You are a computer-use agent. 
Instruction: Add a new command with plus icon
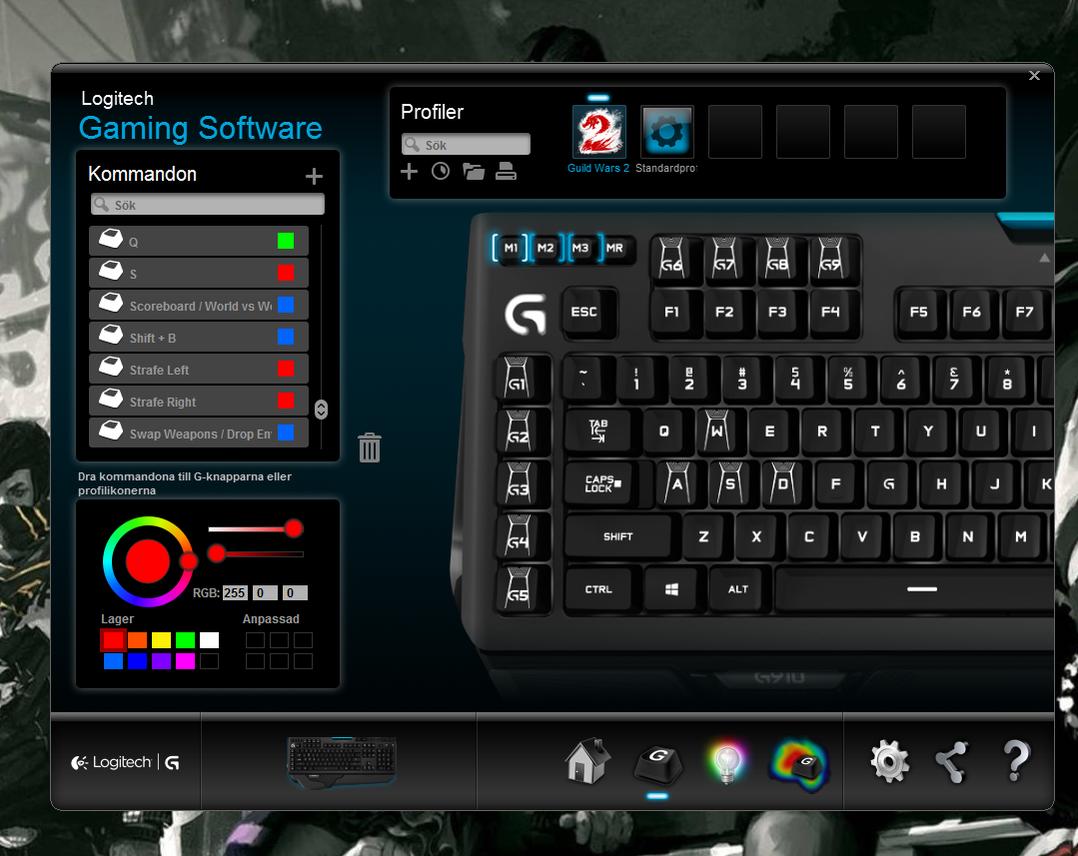[314, 176]
